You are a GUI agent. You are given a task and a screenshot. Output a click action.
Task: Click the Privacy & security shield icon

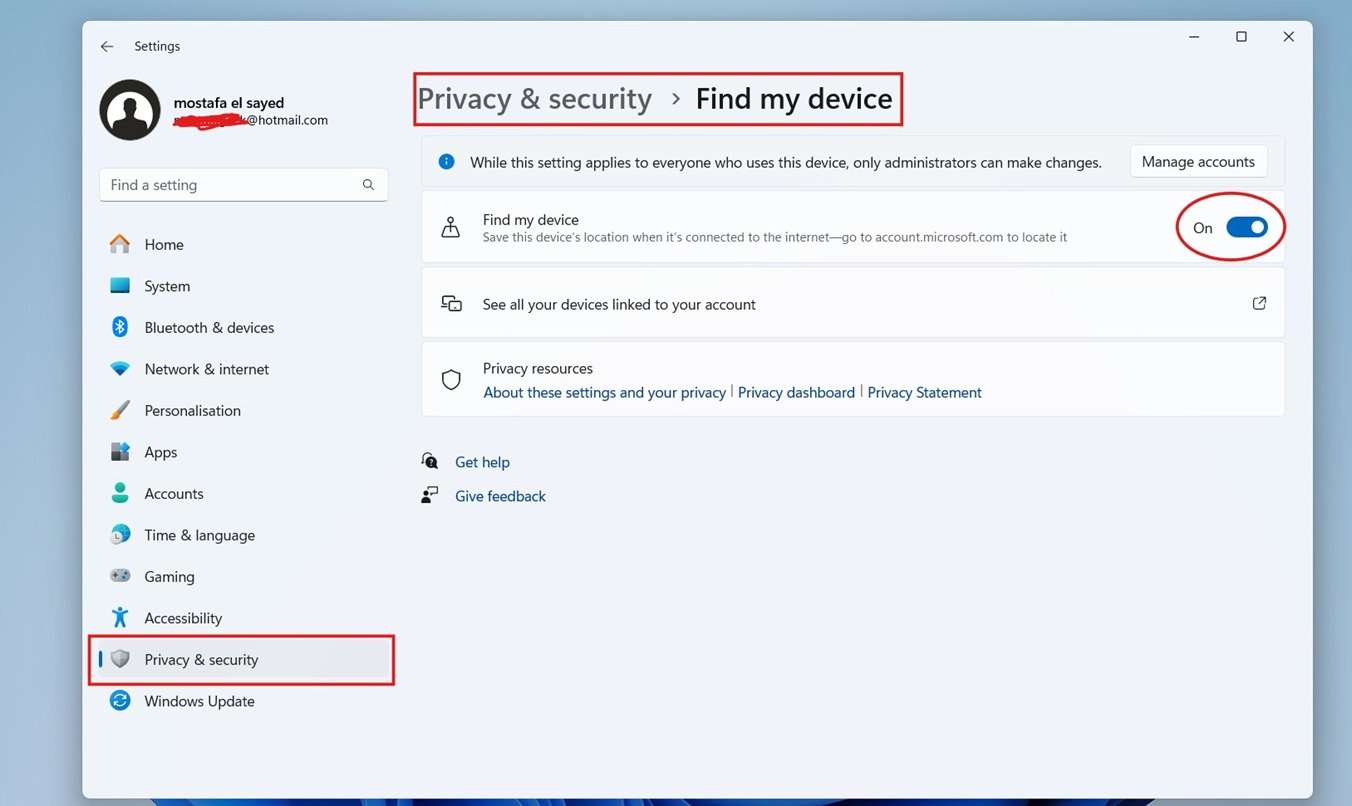pyautogui.click(x=120, y=659)
